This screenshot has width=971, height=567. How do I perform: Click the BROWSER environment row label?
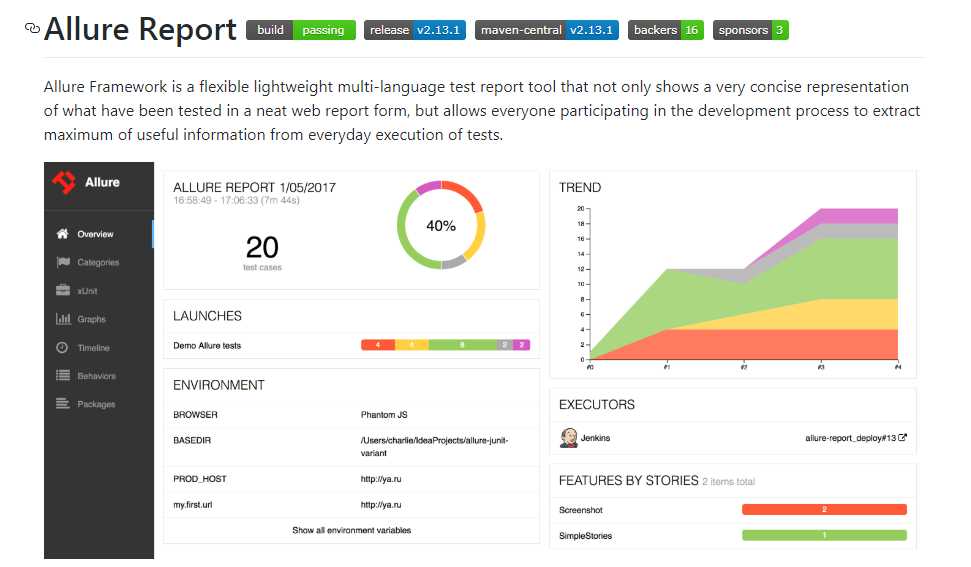click(196, 415)
